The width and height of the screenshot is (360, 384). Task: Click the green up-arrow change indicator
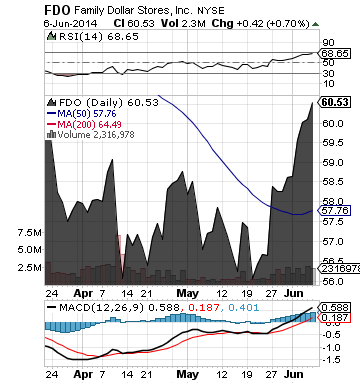pos(315,24)
